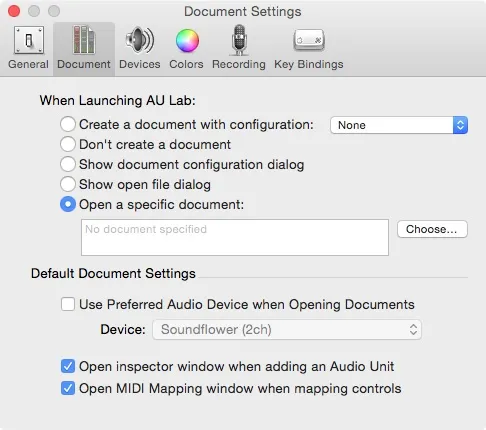Select the Document bookshelf icon
The image size is (486, 430).
click(84, 40)
